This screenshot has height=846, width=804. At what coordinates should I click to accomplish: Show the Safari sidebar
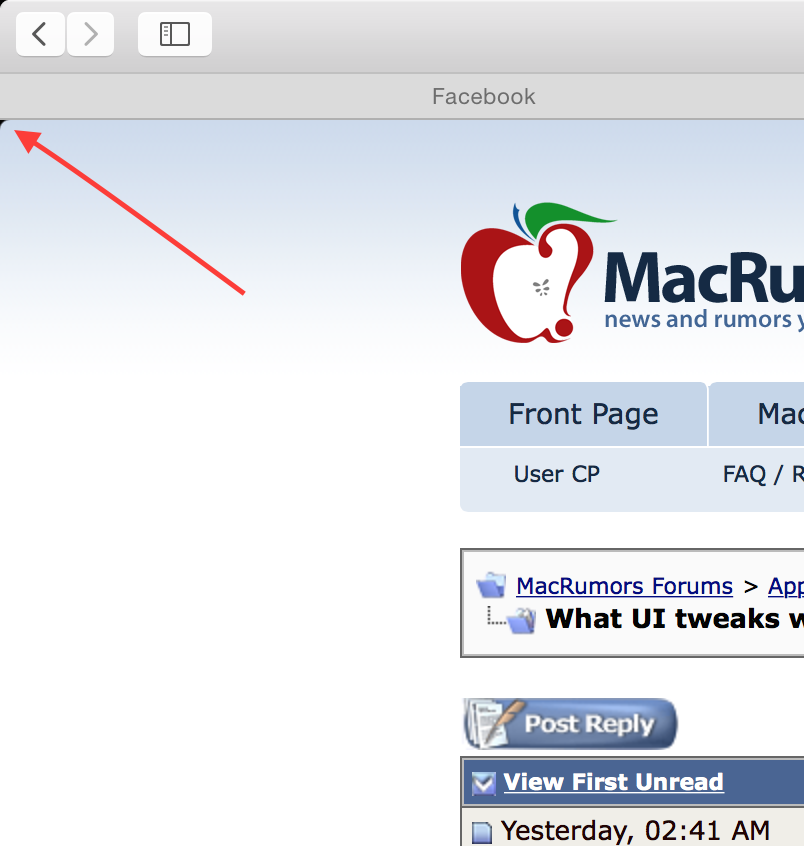coord(175,34)
